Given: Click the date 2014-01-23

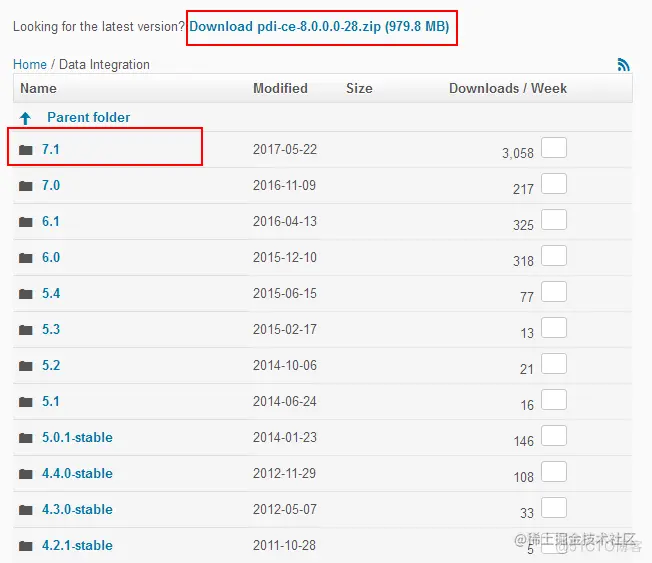Looking at the screenshot, I should 285,437.
